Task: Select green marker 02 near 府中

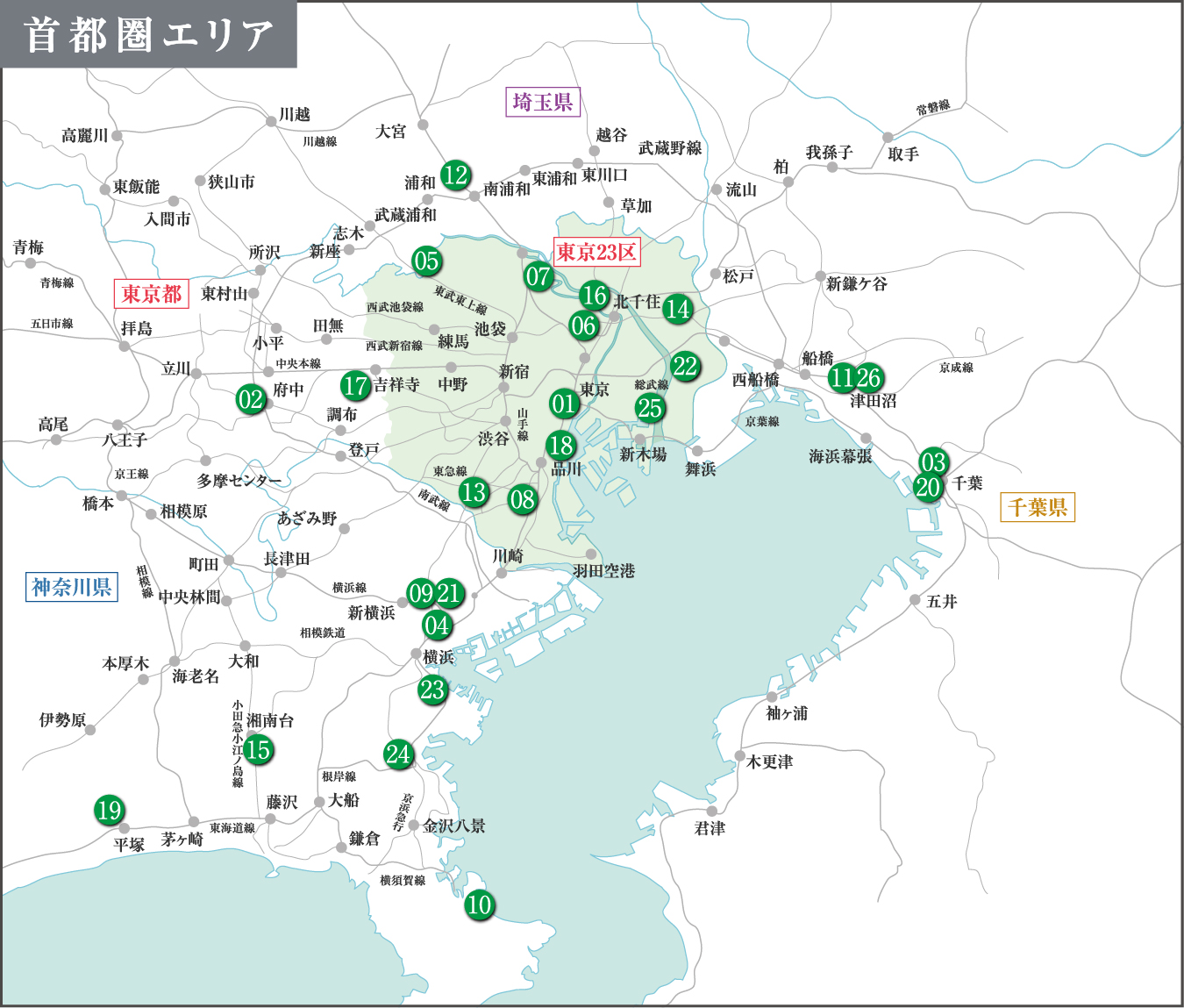Action: 251,399
